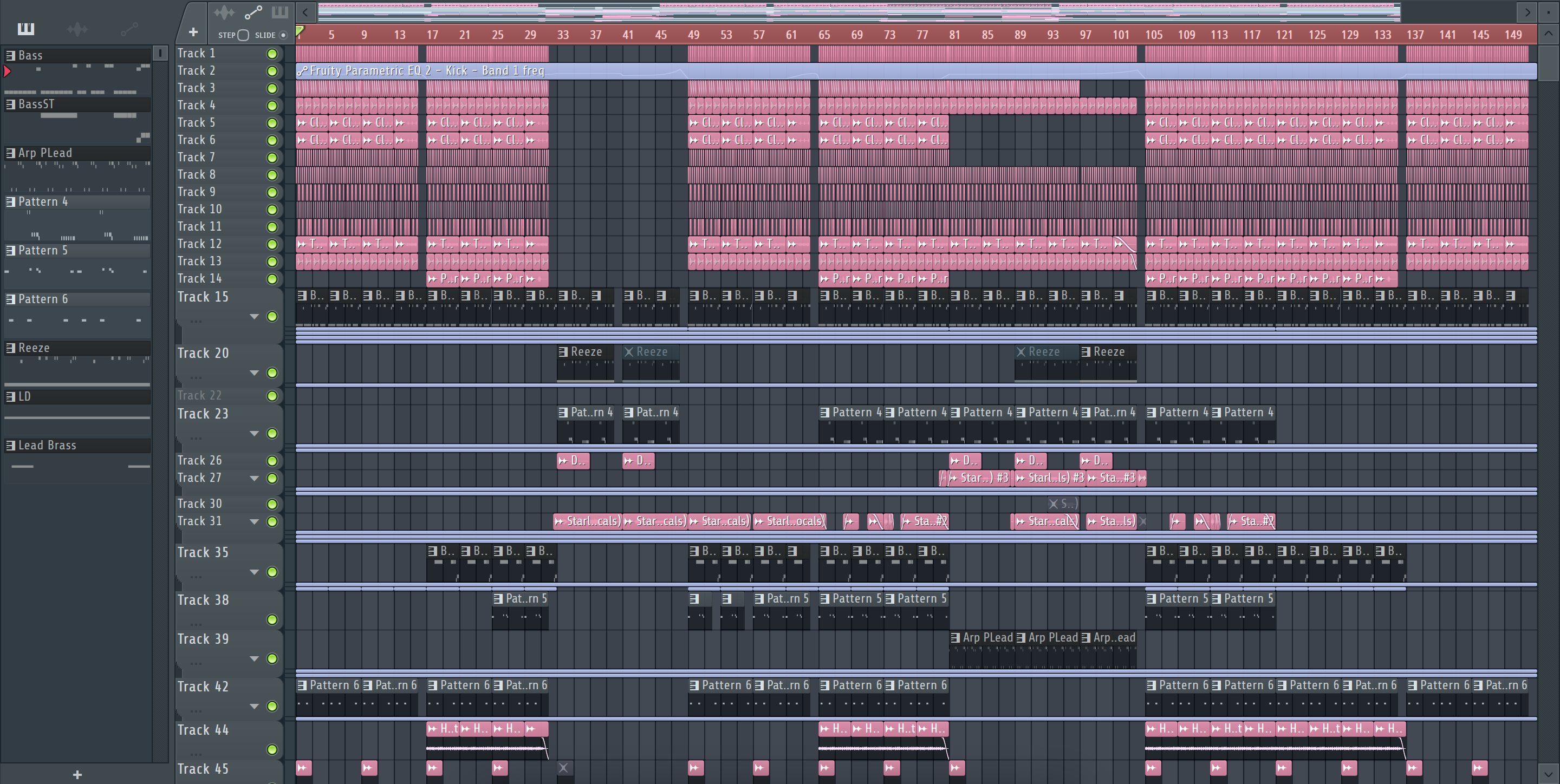Collapse Track 31 group arrow
This screenshot has height=784, width=1560.
tap(255, 521)
